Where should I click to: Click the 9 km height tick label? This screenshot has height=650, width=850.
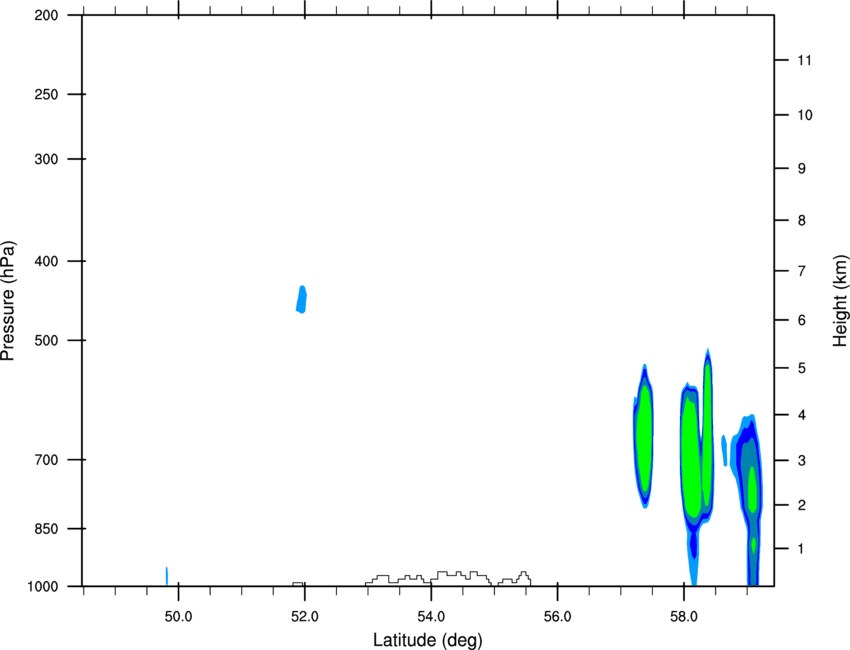click(802, 169)
